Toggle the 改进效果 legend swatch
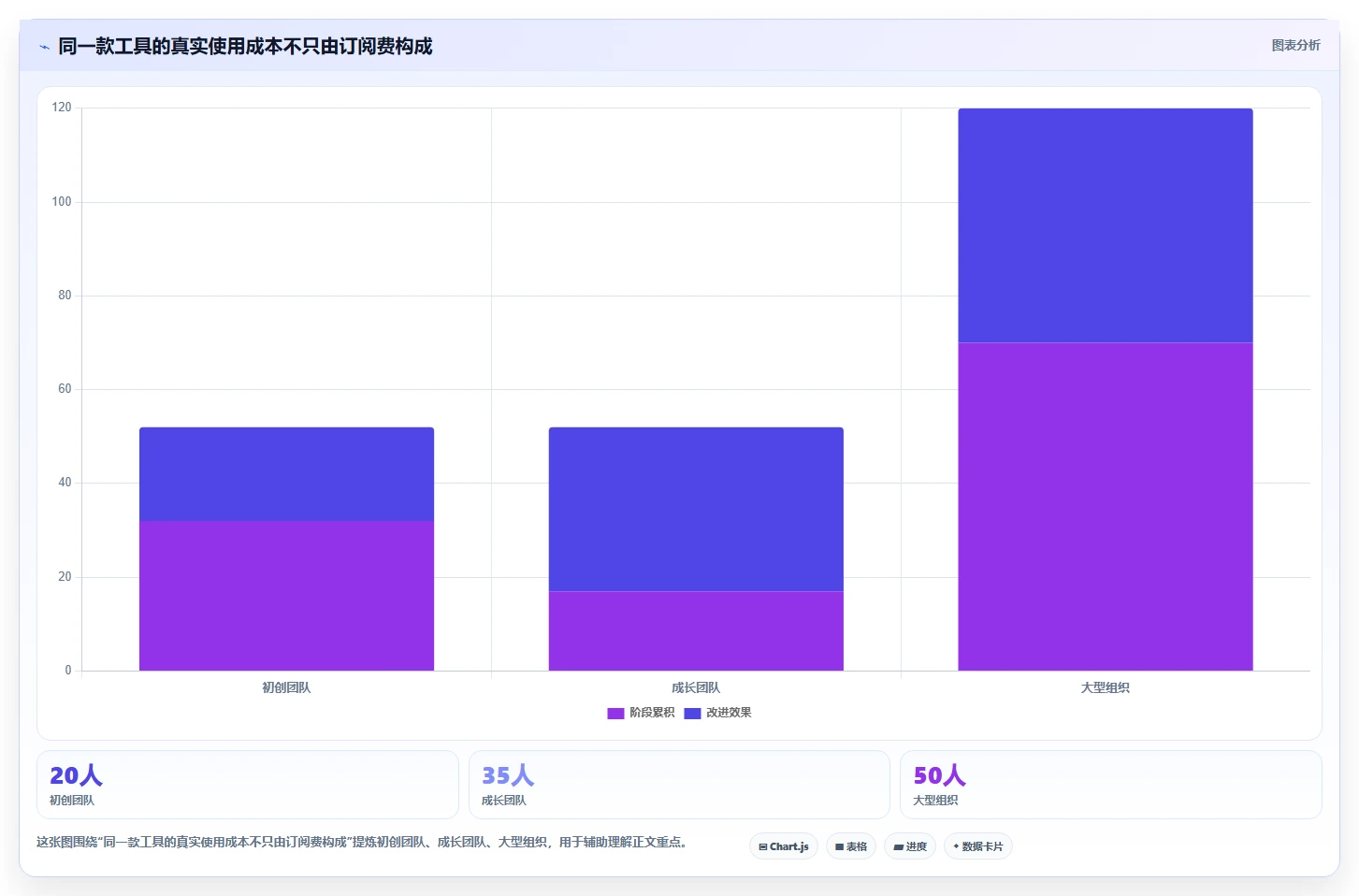This screenshot has width=1359, height=896. tap(692, 713)
